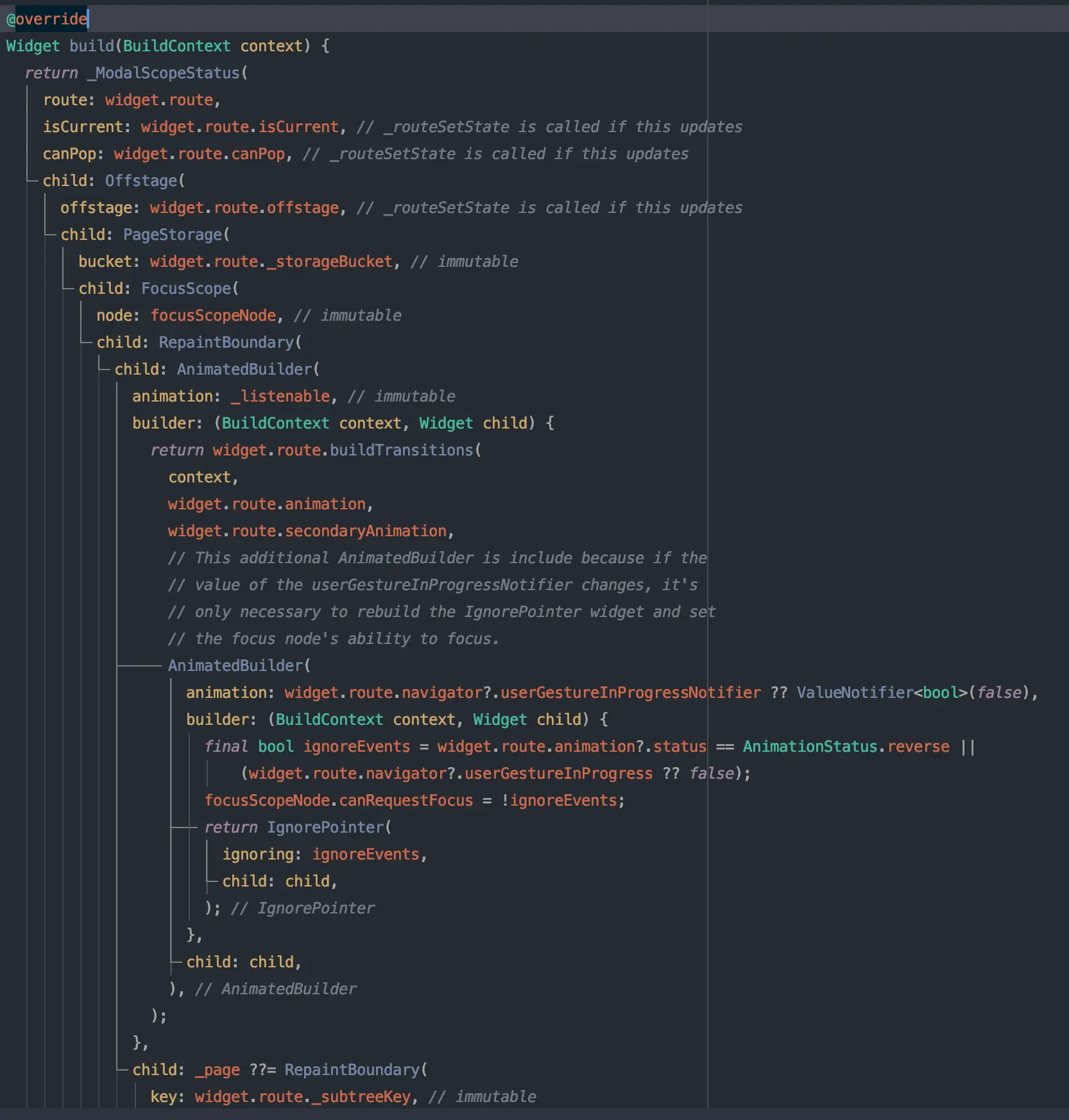Click the status property before the == operator

coord(680,747)
